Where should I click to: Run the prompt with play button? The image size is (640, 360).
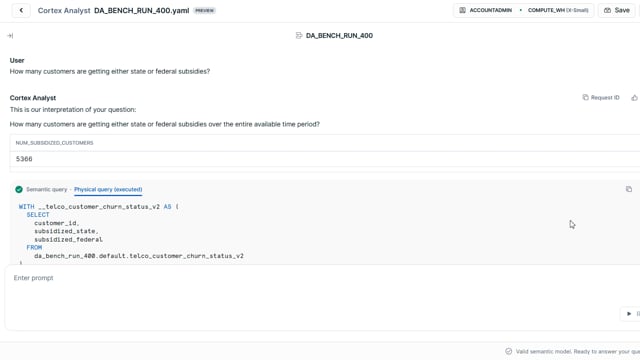[629, 313]
